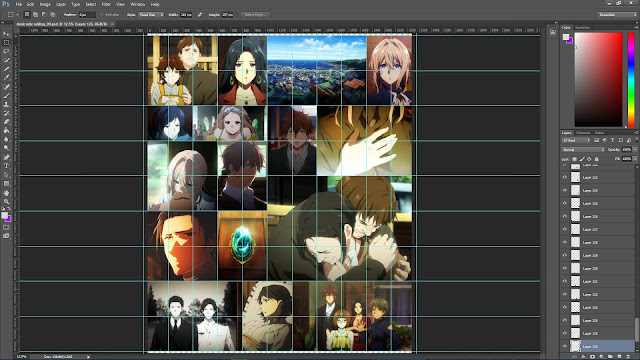Select the Paint Bucket tool
640x360 pixels.
[x=6, y=131]
